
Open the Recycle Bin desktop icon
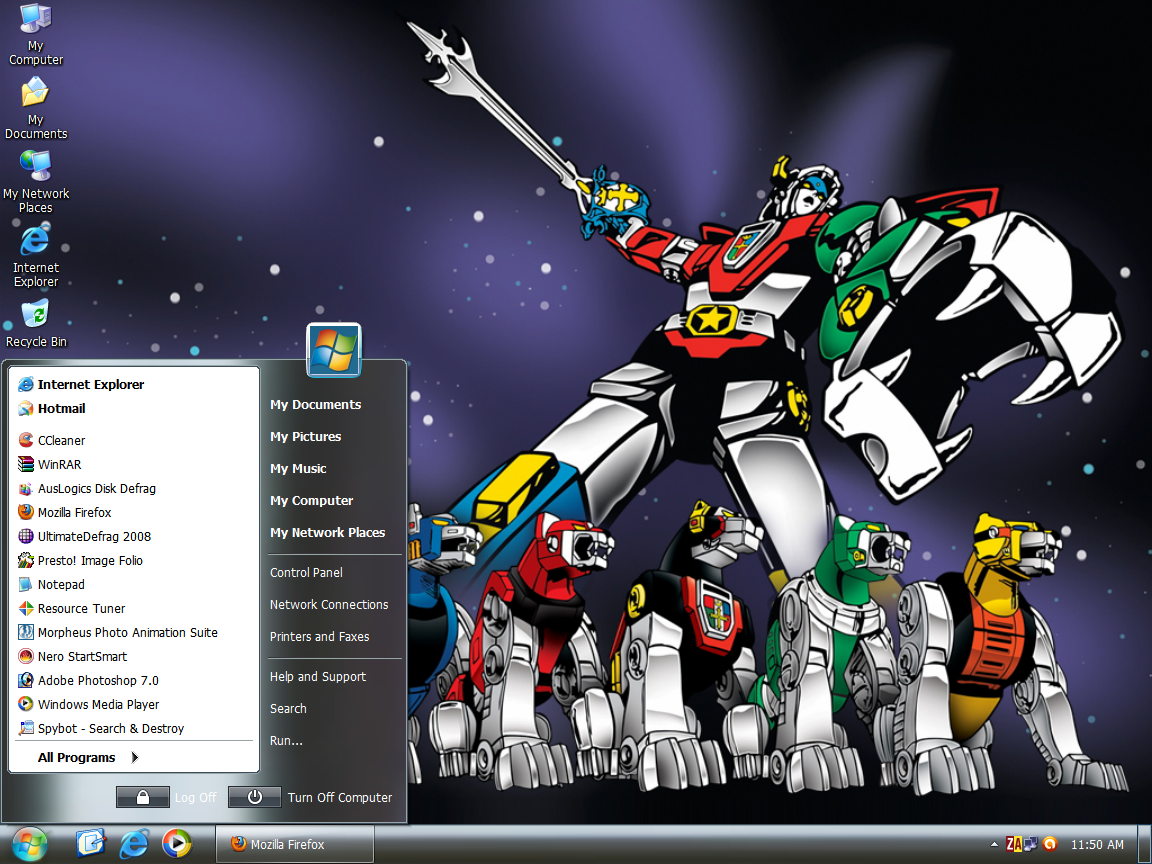click(x=35, y=323)
